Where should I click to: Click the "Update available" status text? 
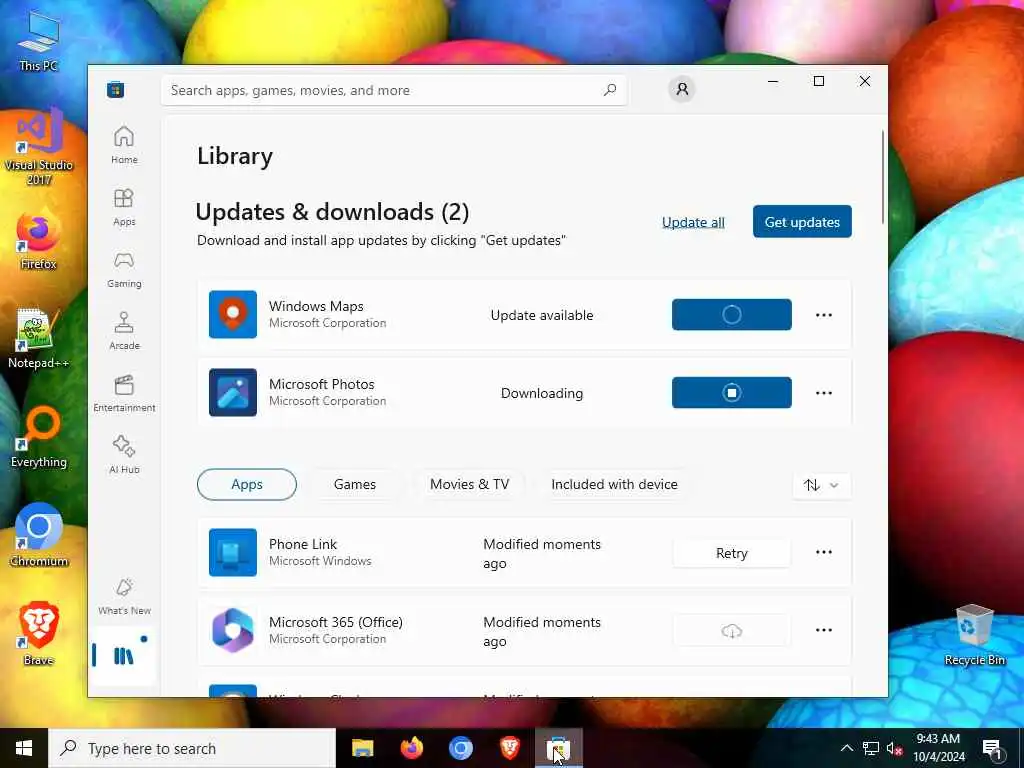tap(542, 315)
